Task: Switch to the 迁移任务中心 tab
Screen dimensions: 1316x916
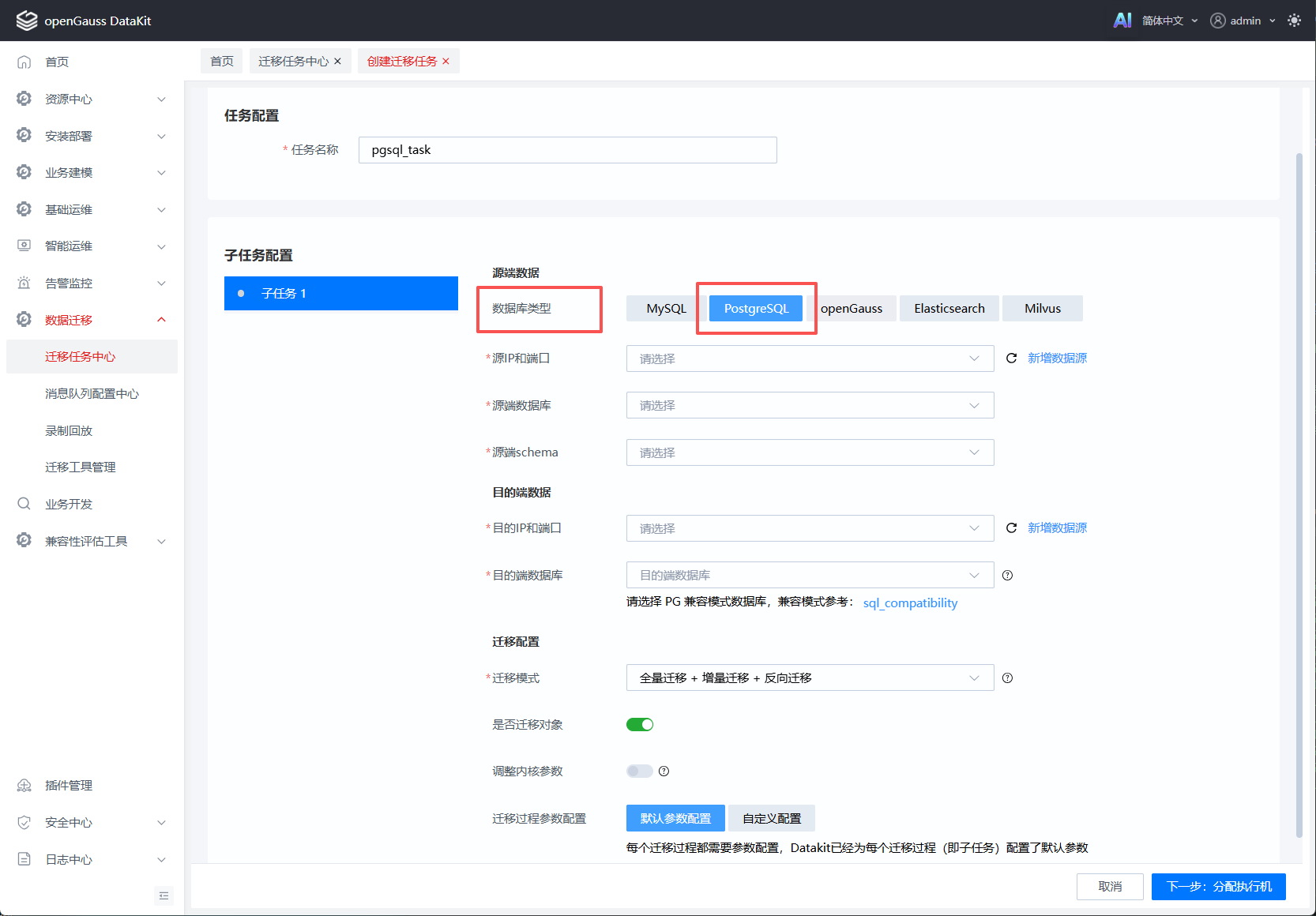Action: tap(293, 62)
